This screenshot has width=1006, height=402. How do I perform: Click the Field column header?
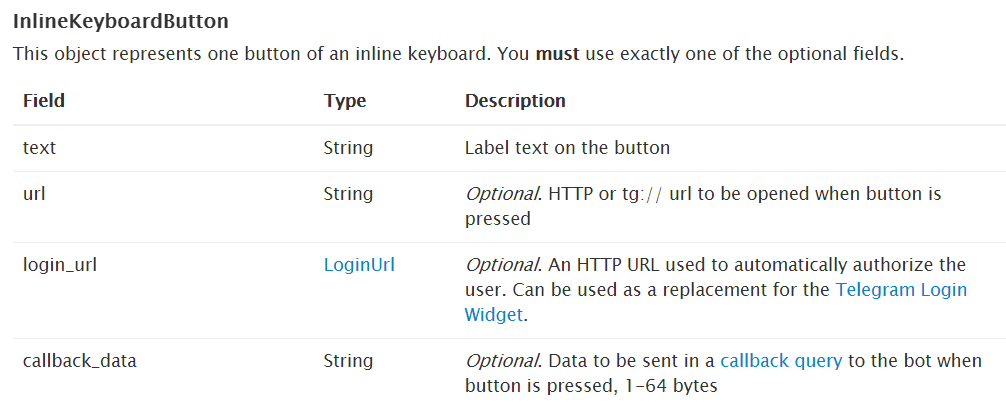click(x=44, y=101)
